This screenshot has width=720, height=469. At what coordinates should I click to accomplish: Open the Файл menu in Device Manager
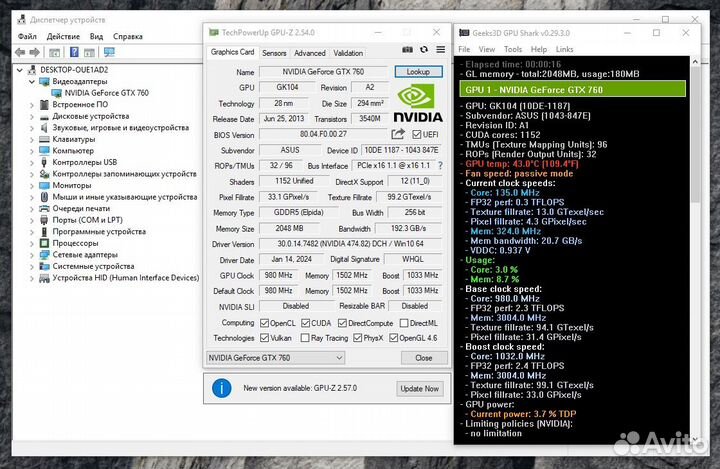[27, 36]
